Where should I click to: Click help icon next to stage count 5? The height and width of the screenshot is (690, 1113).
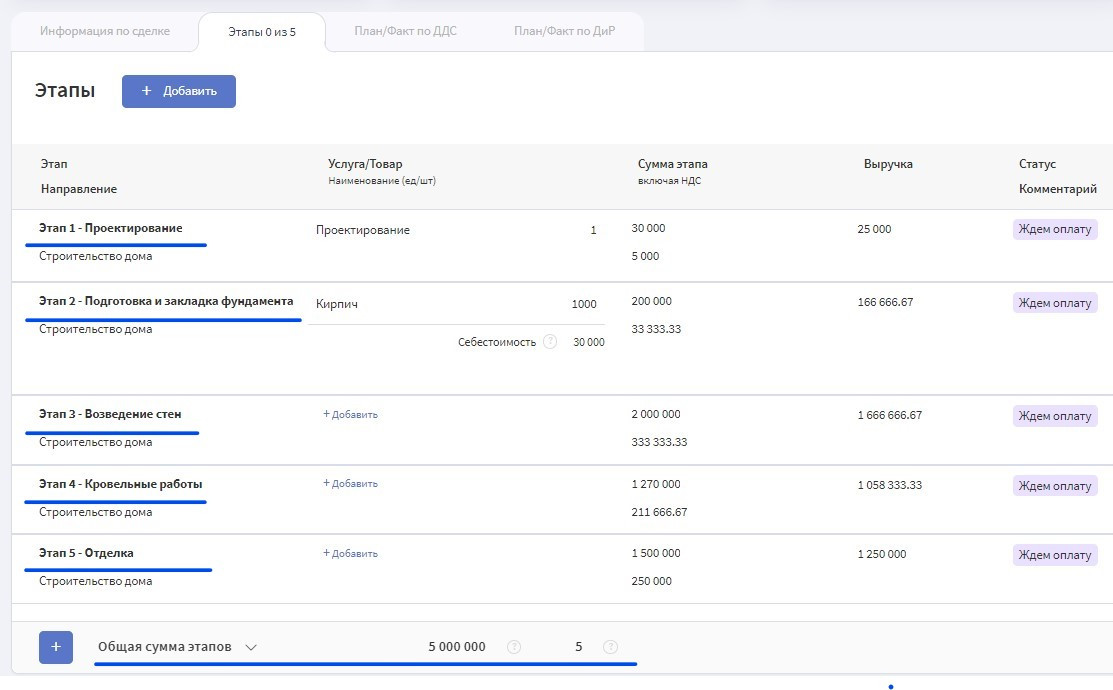[x=610, y=647]
